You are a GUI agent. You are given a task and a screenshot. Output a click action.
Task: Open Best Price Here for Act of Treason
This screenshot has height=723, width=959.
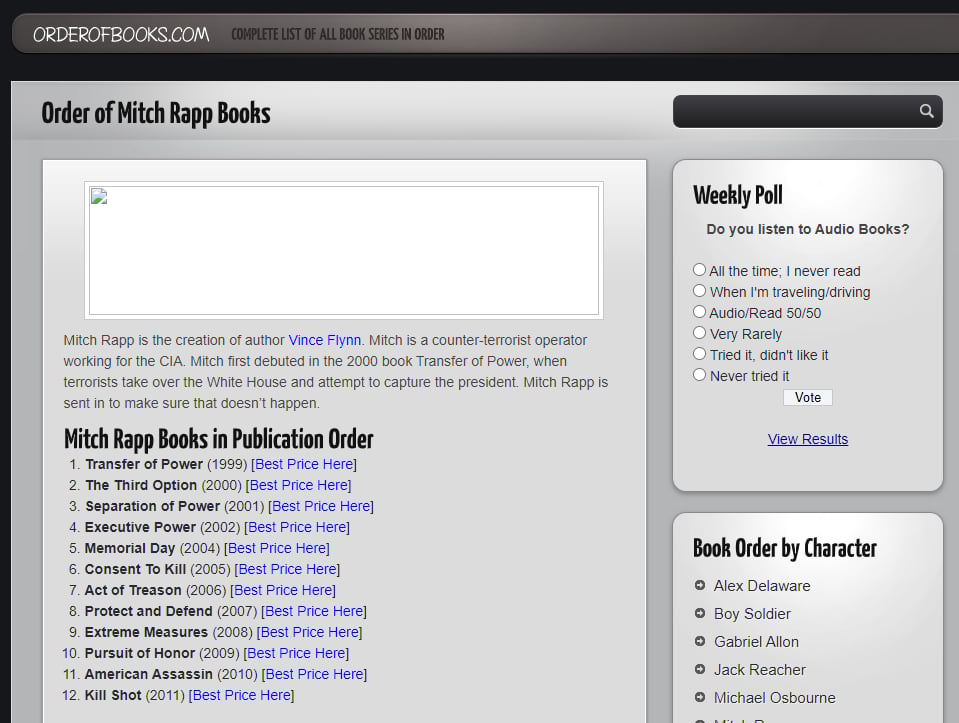tap(283, 590)
